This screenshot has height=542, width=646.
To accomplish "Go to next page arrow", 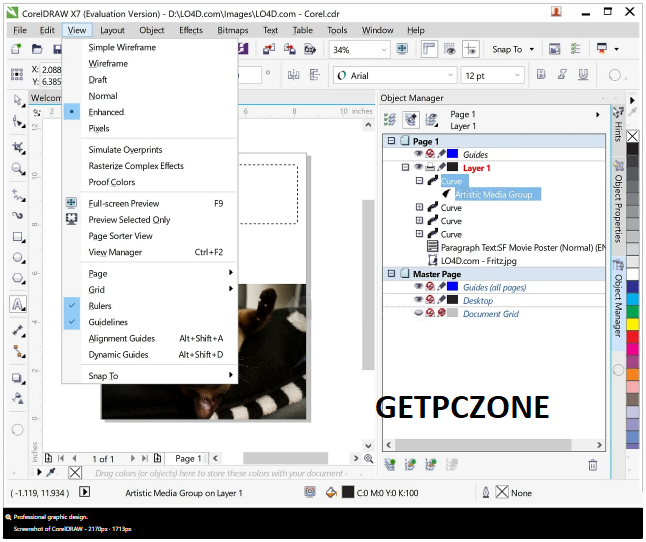I will tap(133, 458).
